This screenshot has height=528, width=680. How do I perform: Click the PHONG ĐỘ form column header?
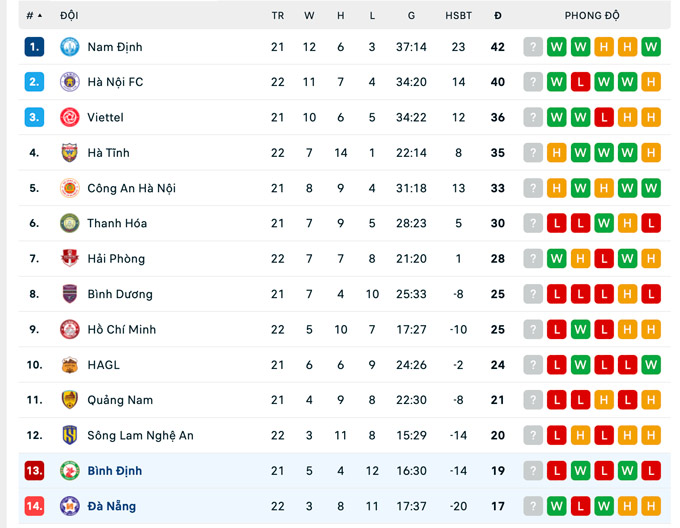592,16
